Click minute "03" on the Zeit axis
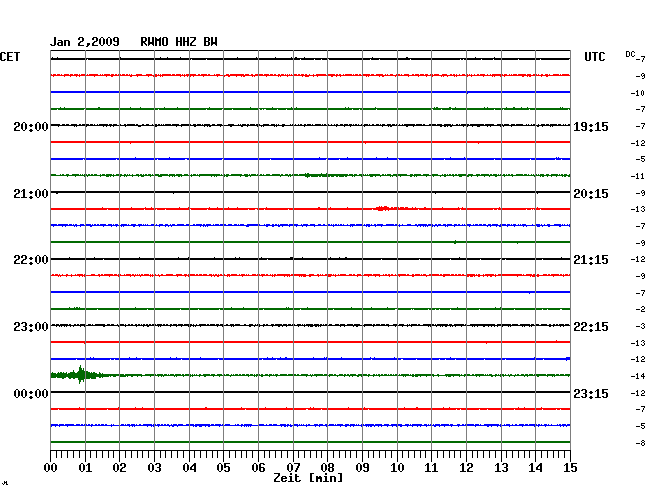 (154, 468)
